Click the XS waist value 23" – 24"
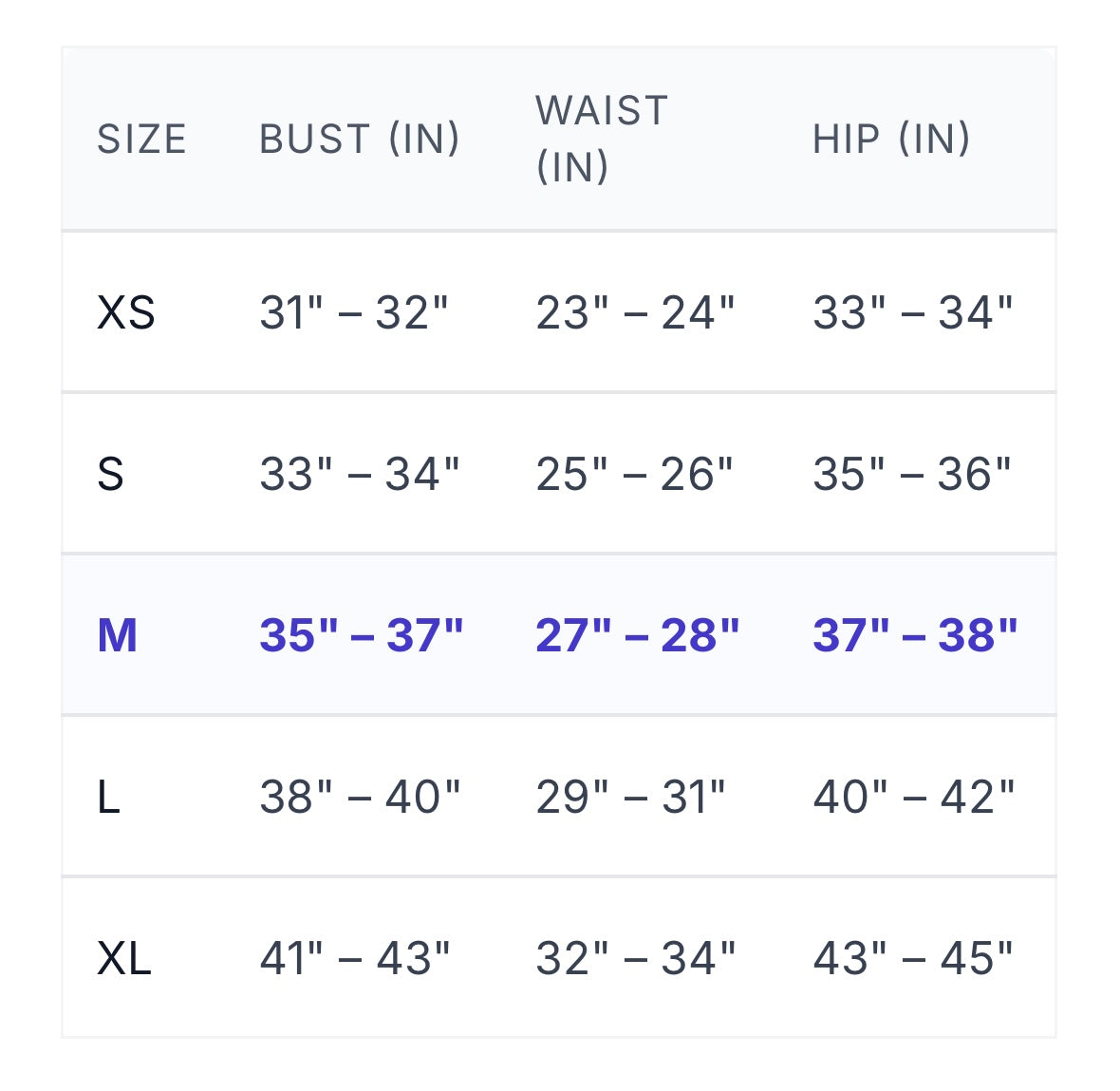Image resolution: width=1120 pixels, height=1091 pixels. pos(635,312)
